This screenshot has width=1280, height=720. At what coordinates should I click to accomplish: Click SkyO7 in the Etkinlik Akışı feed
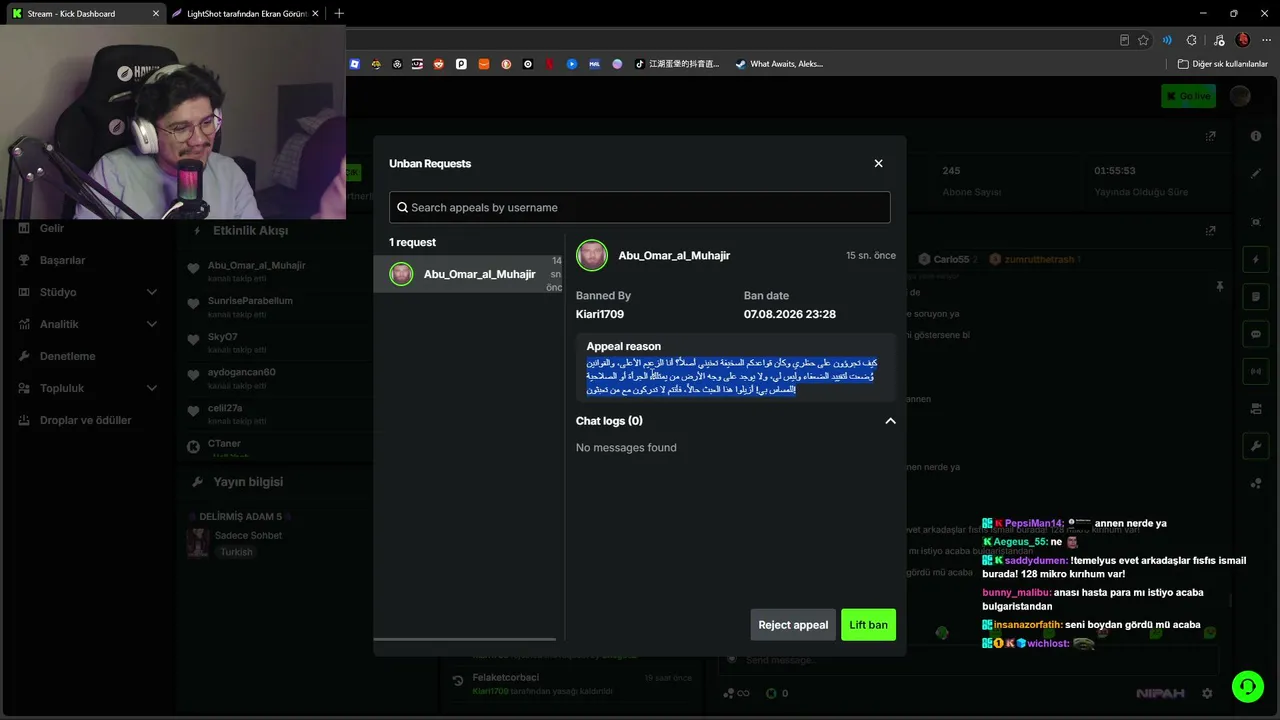point(223,337)
